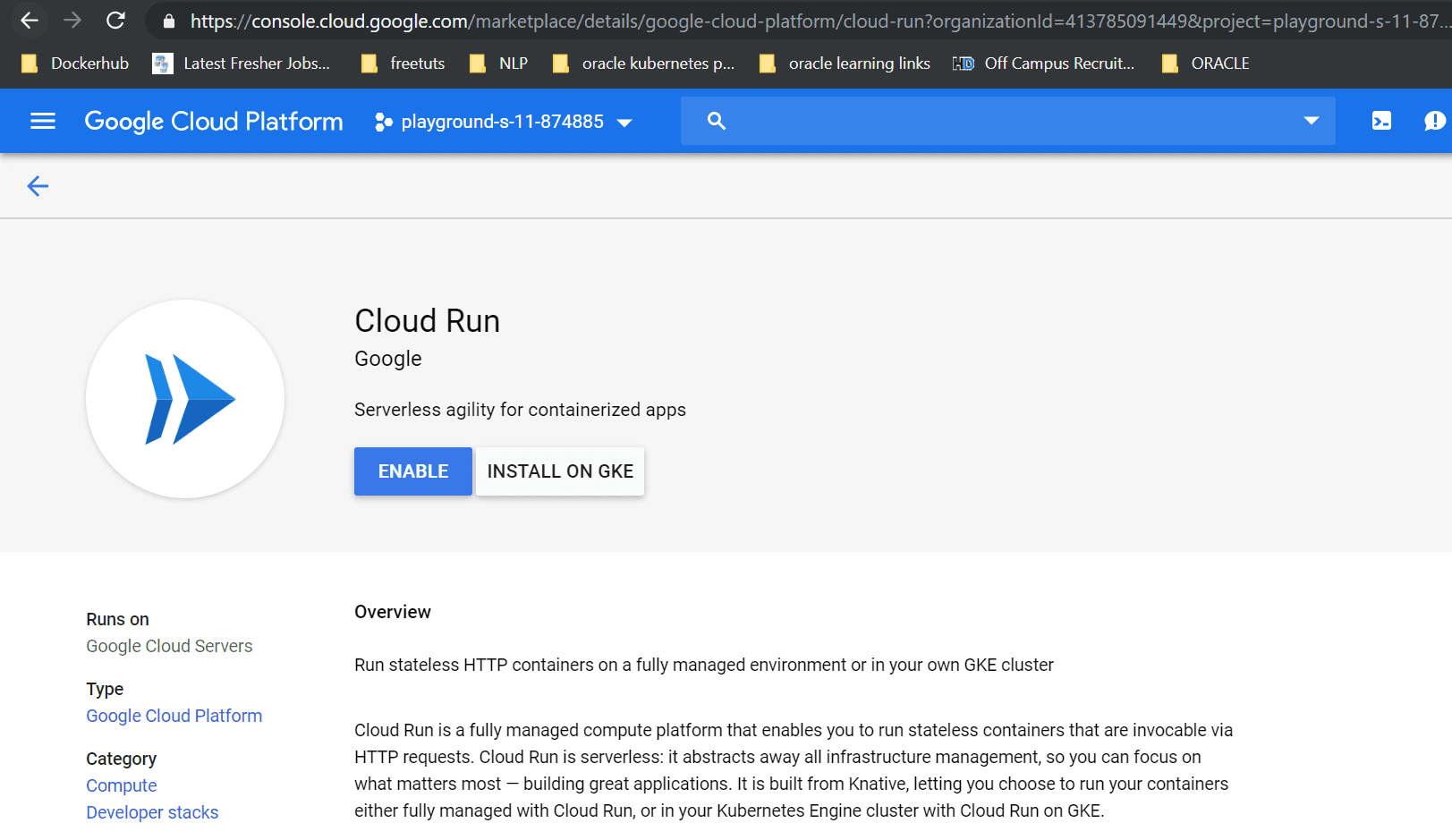Click the browser reload icon
The image size is (1452, 840).
[115, 20]
